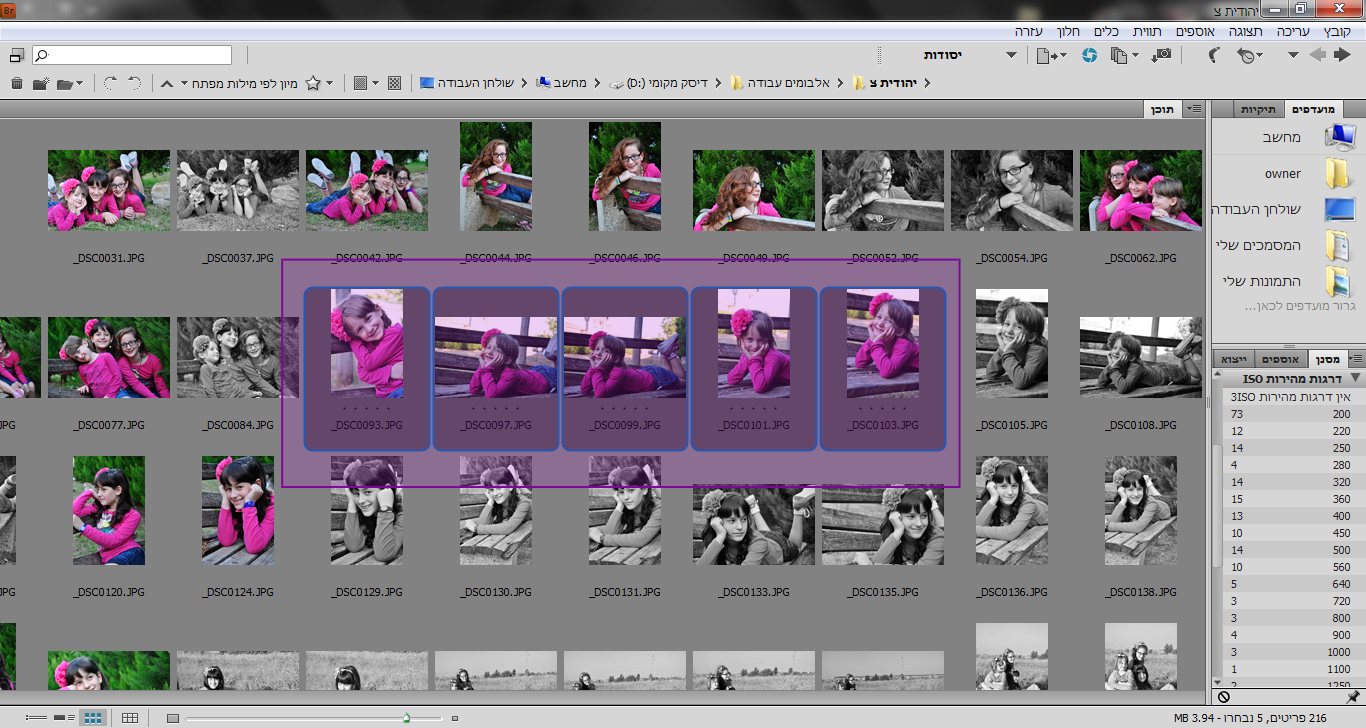The image size is (1366, 728).
Task: Switch to thumbnails view icon in status bar
Action: coord(93,718)
